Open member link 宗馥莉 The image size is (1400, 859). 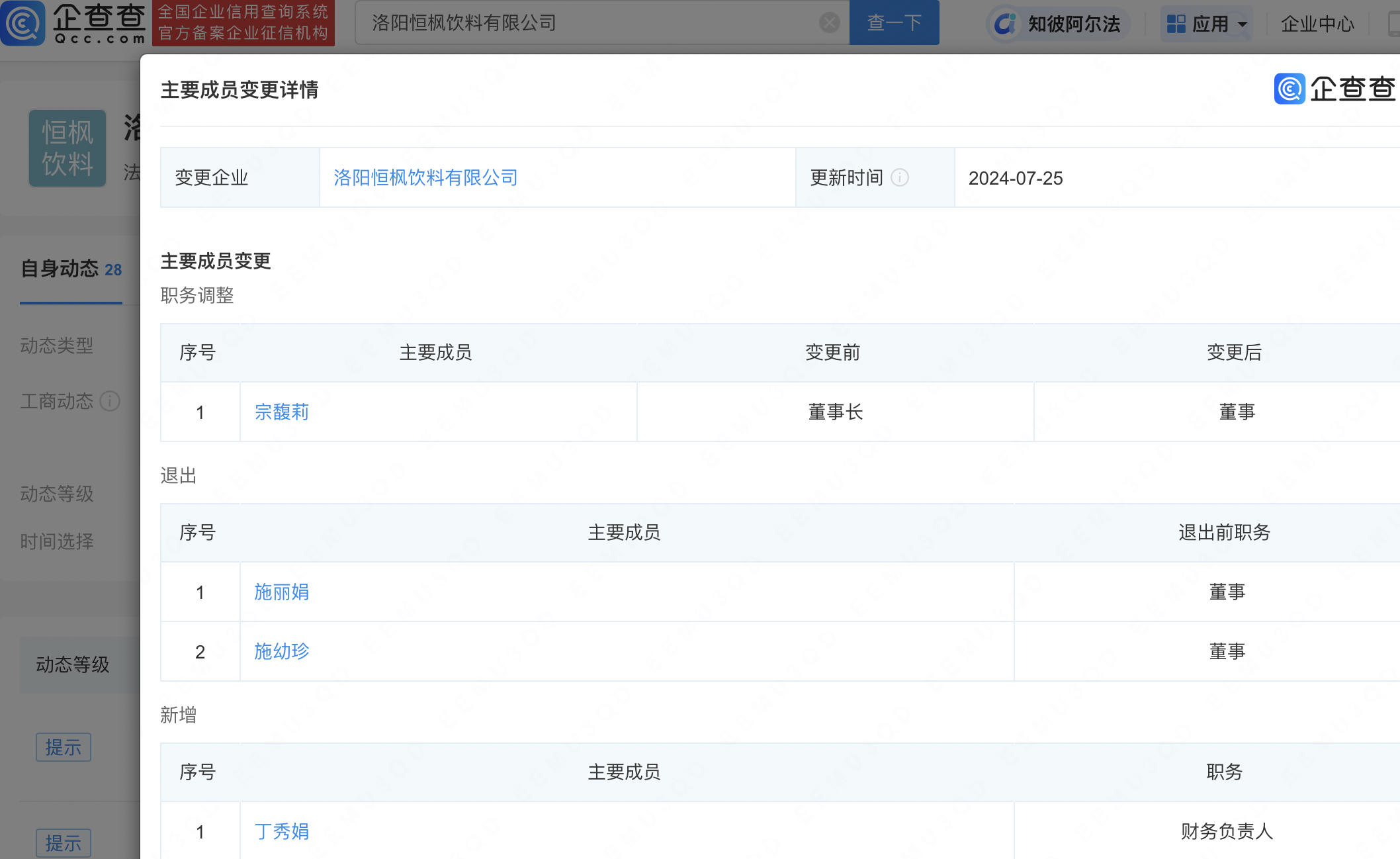pyautogui.click(x=282, y=412)
